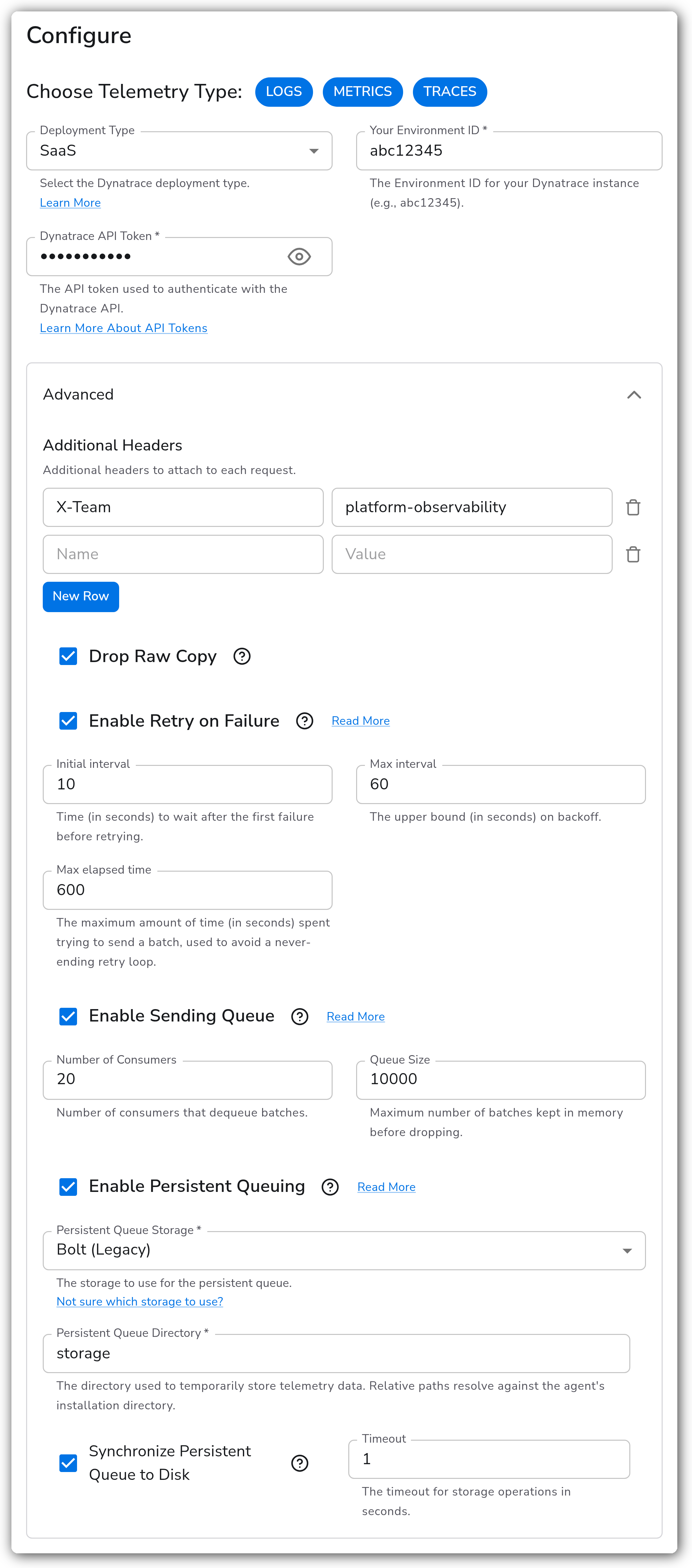This screenshot has width=692, height=1568.
Task: Click the empty header Value field
Action: 472,554
